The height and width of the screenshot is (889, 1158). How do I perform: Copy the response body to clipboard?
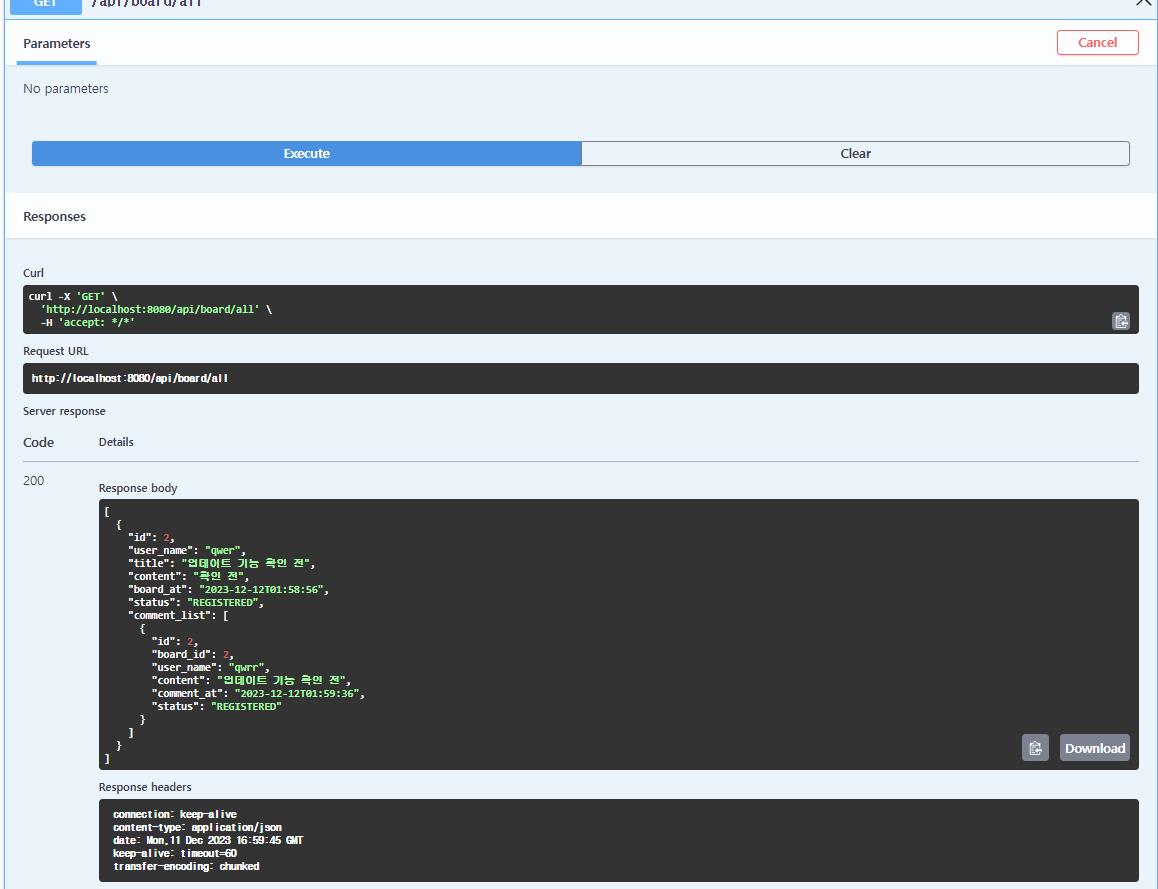(1035, 748)
